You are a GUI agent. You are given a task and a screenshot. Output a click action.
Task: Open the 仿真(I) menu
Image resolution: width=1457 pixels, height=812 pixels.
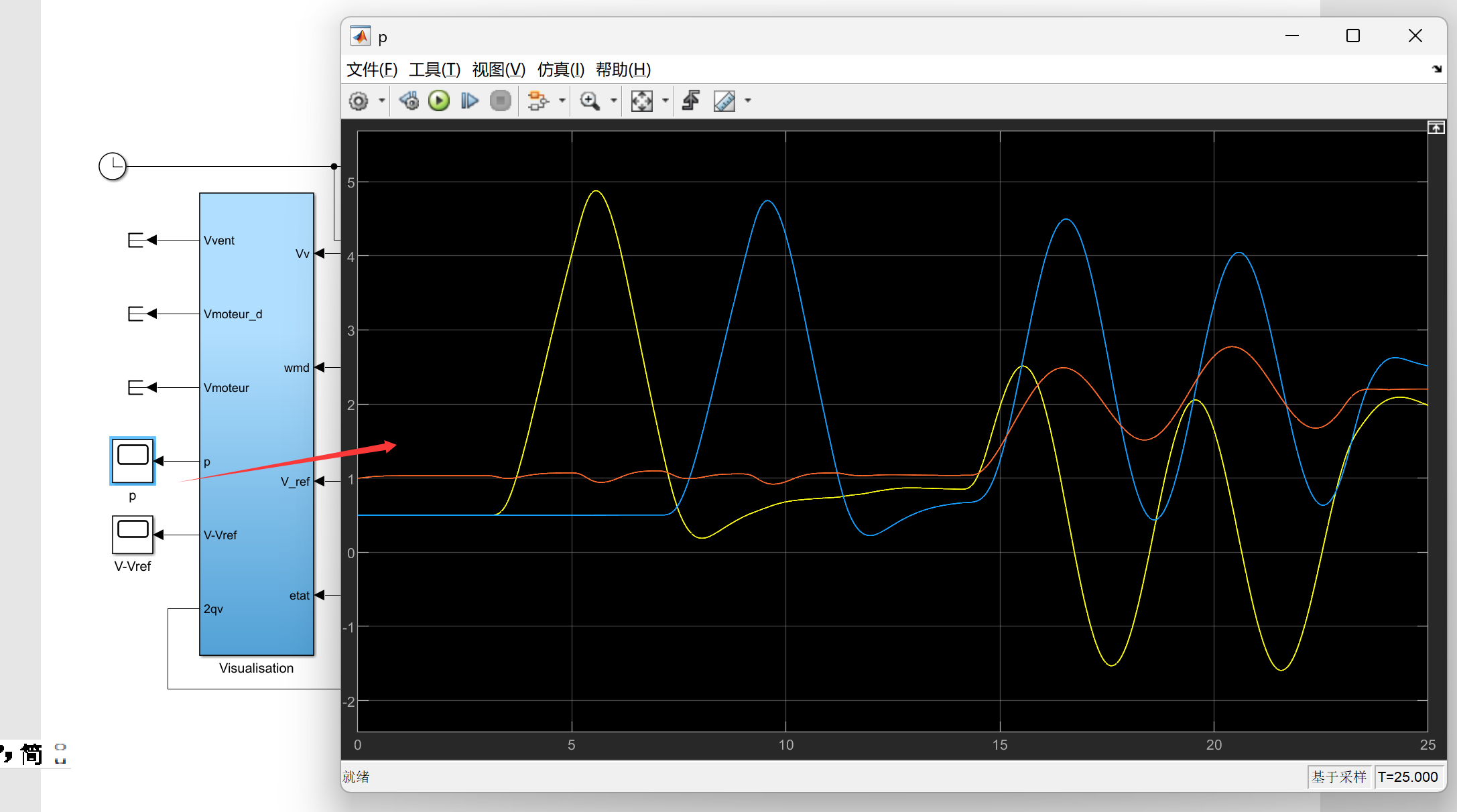click(560, 70)
